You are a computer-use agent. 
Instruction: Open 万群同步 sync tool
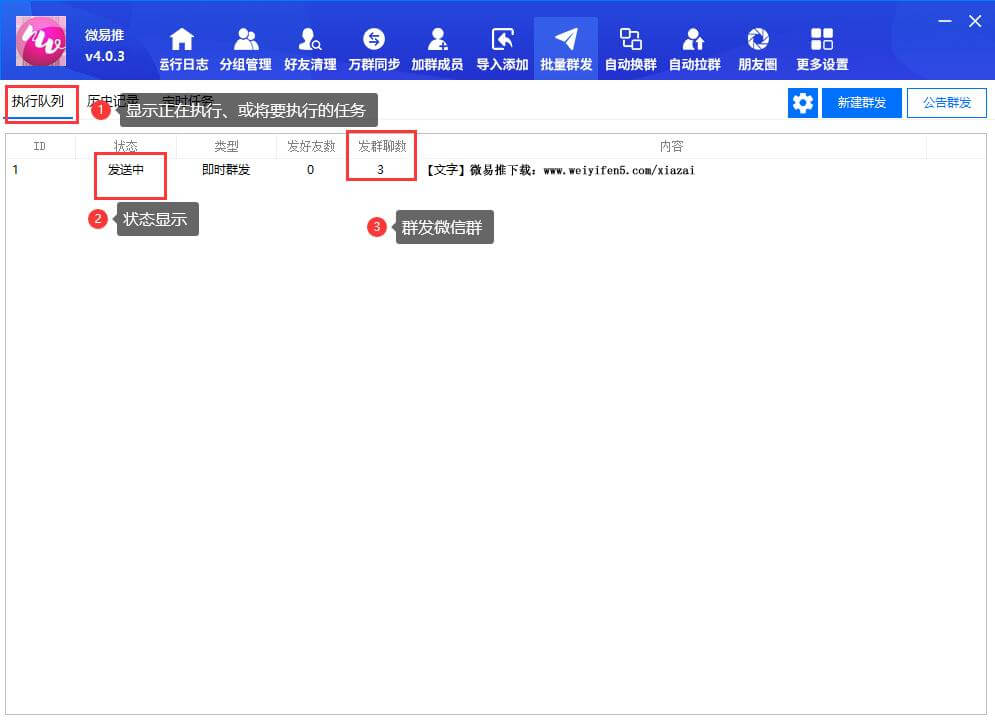[373, 49]
